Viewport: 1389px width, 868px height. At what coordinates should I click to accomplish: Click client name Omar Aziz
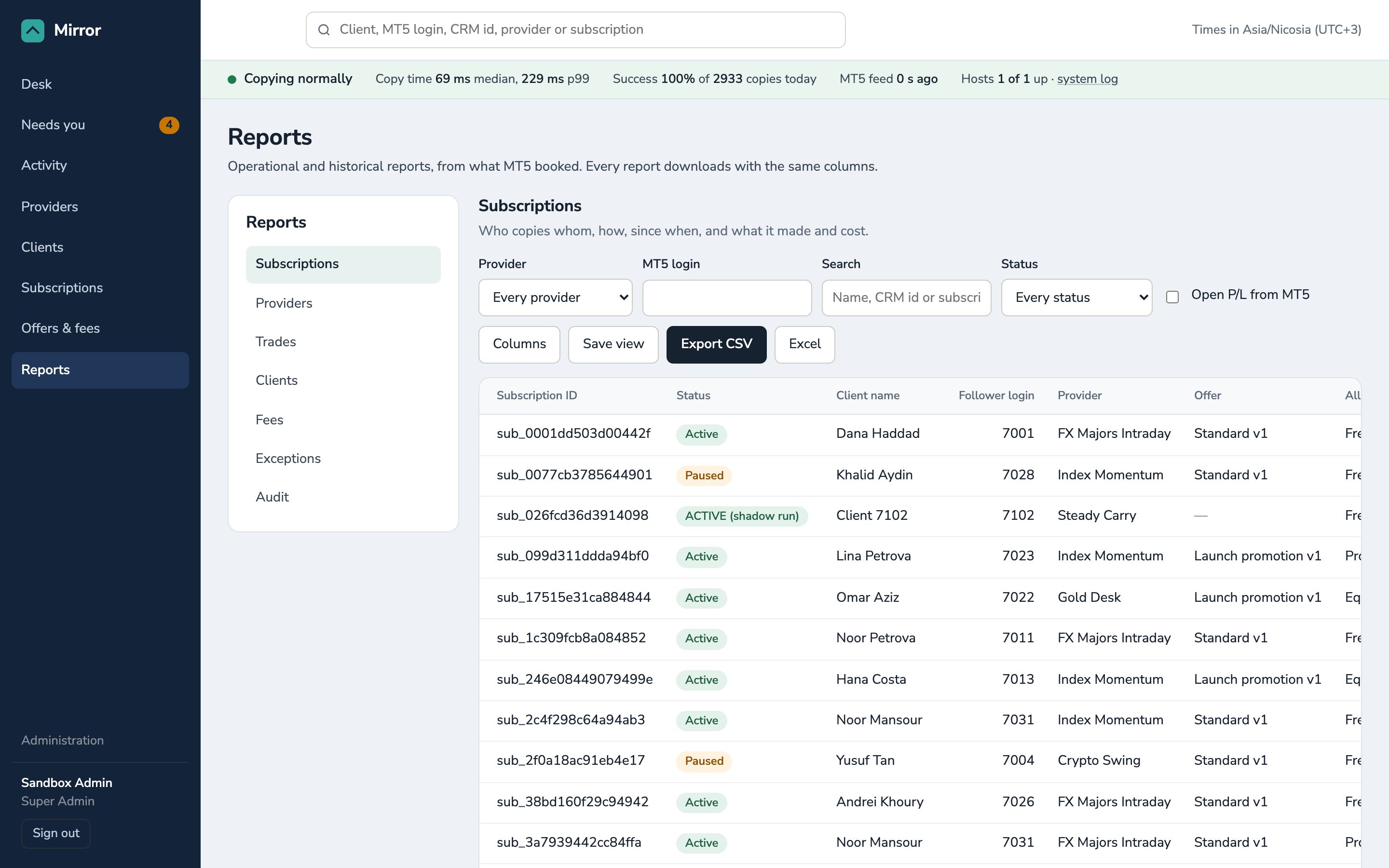[867, 597]
